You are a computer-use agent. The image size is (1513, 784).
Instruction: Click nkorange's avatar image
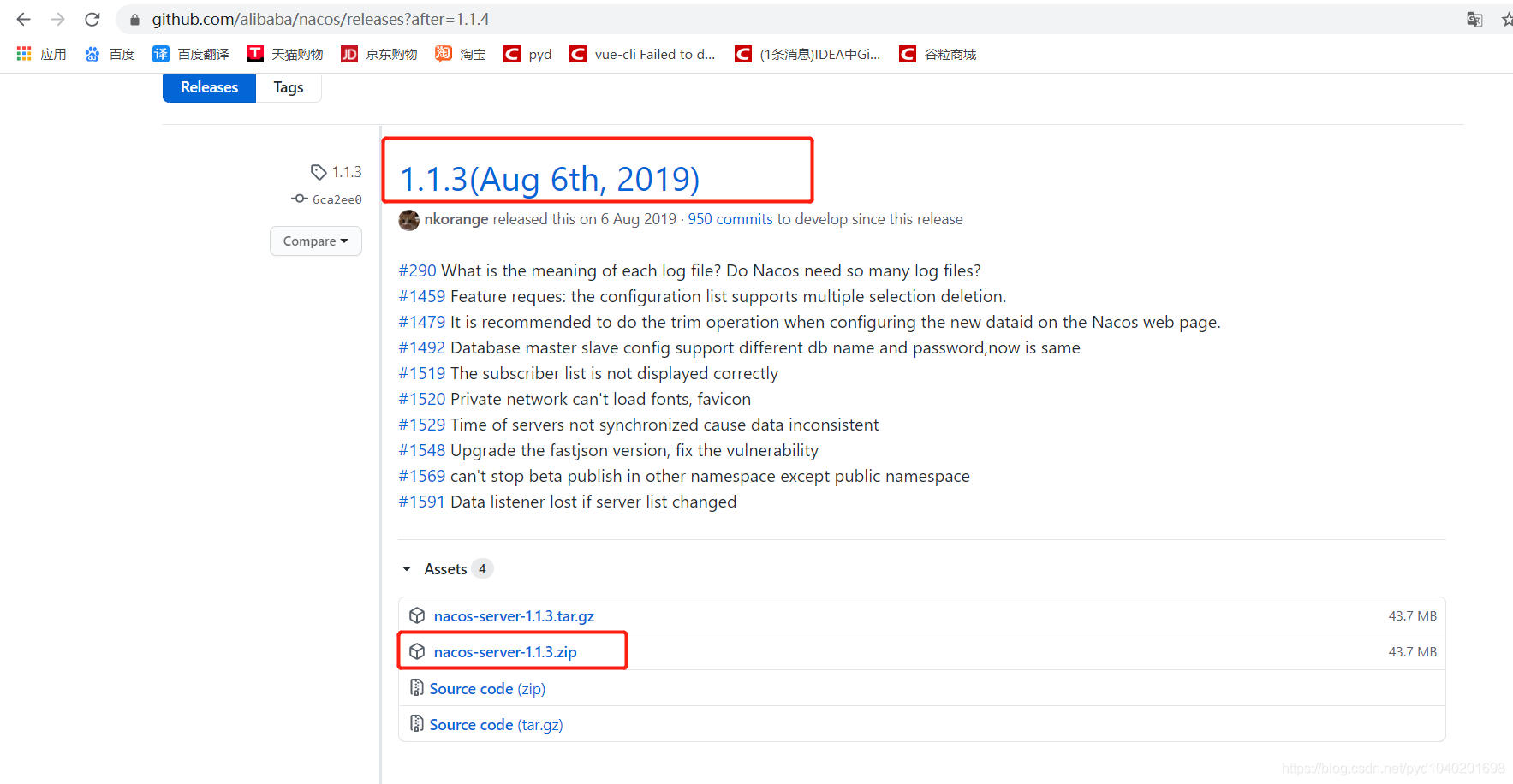pyautogui.click(x=409, y=220)
